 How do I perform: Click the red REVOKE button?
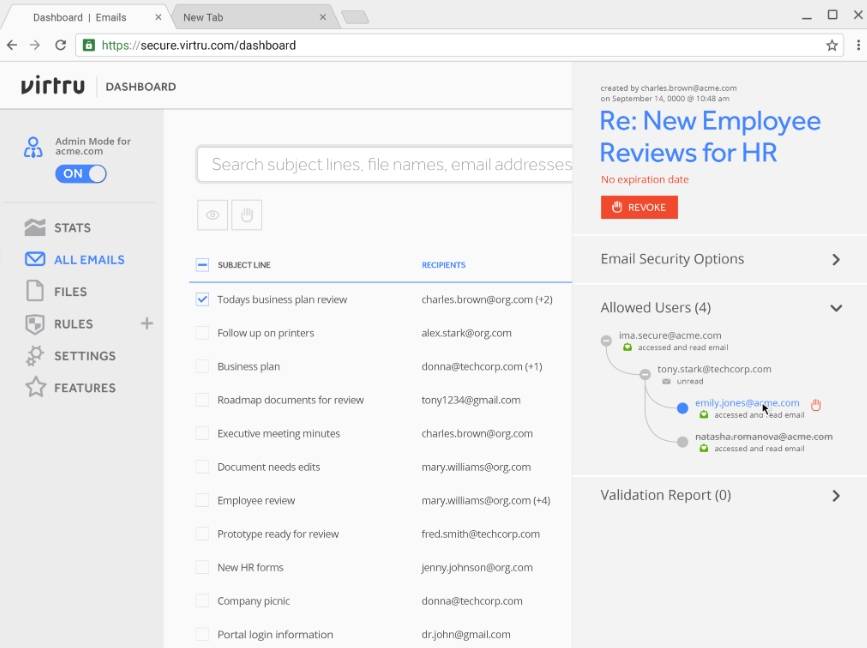click(x=639, y=207)
